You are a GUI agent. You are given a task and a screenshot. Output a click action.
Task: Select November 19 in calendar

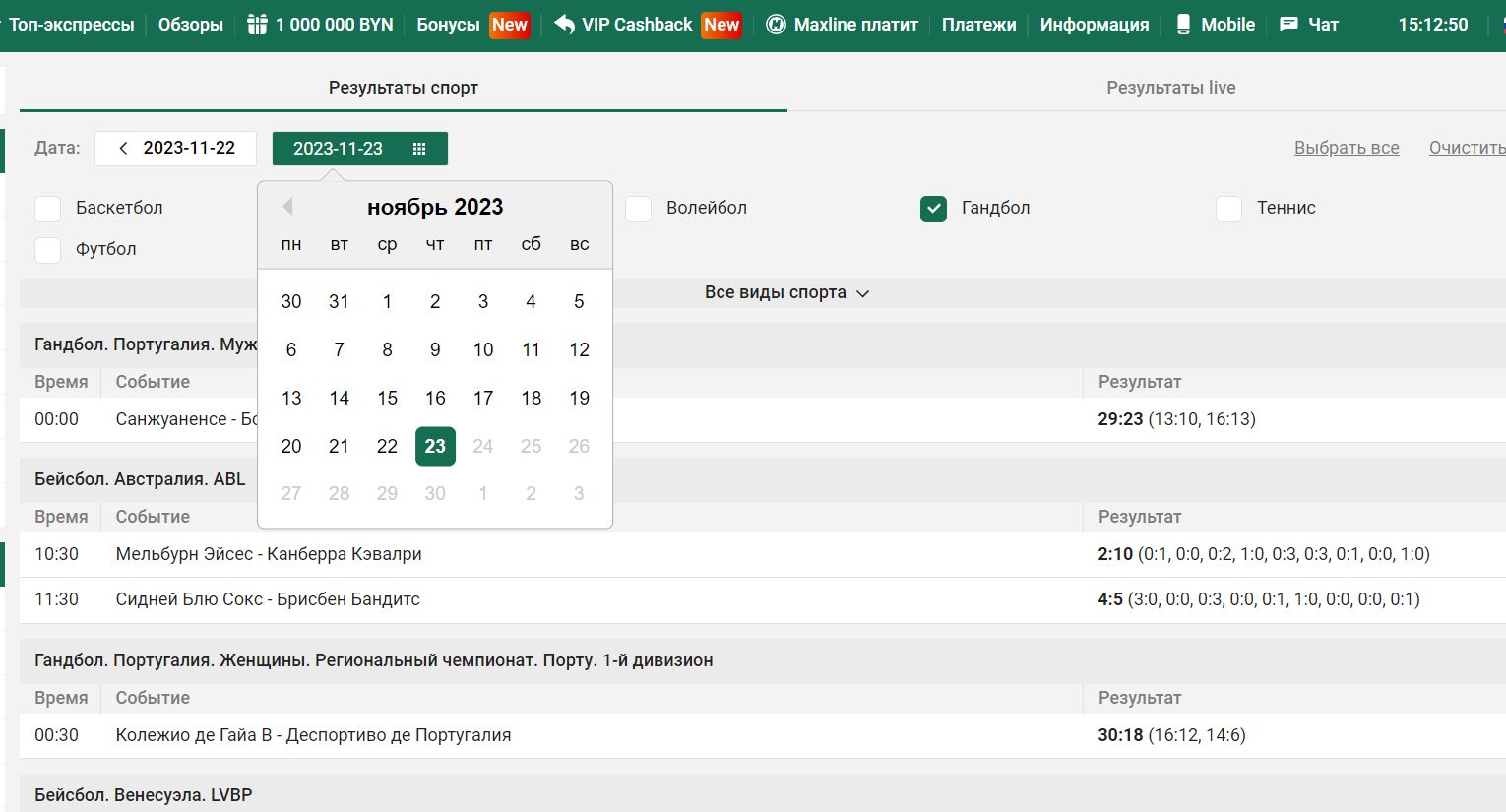(x=579, y=398)
